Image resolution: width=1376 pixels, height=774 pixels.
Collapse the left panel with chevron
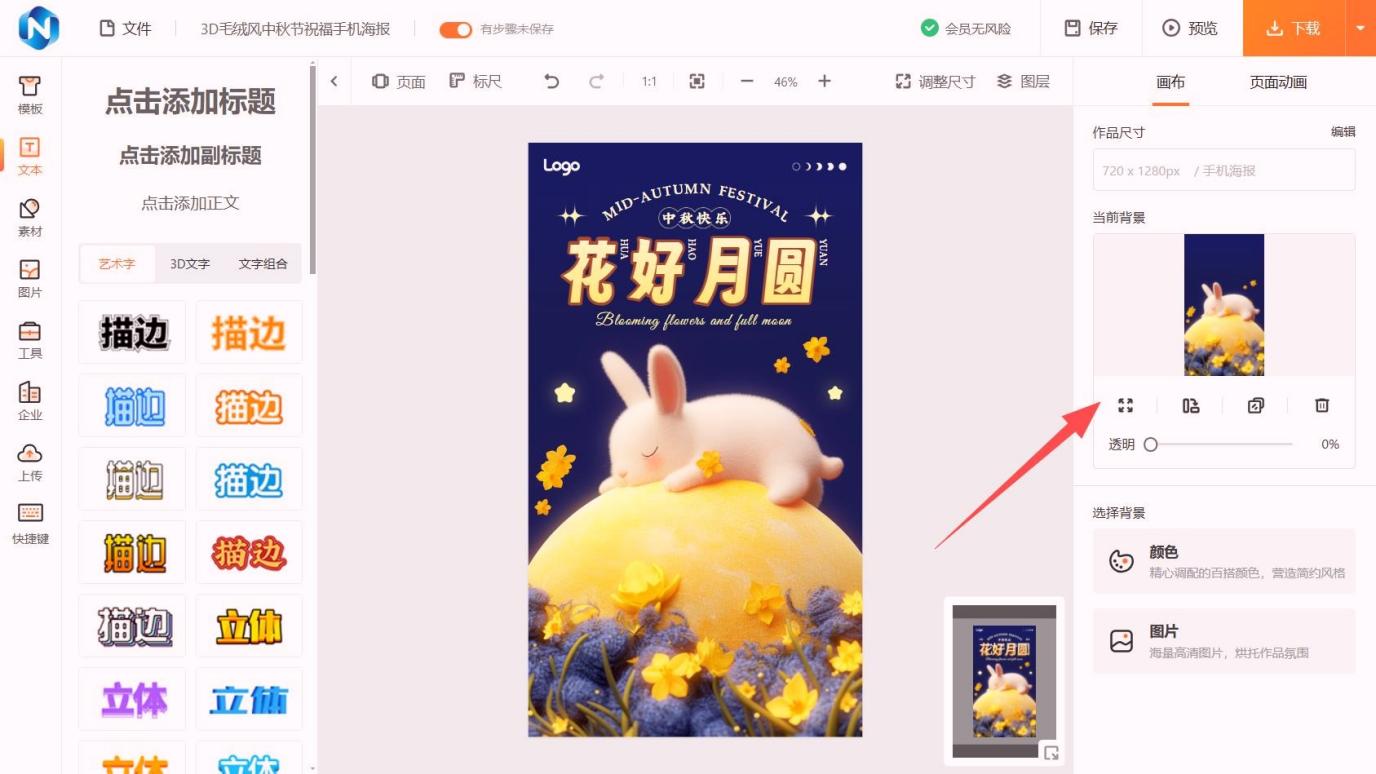334,82
